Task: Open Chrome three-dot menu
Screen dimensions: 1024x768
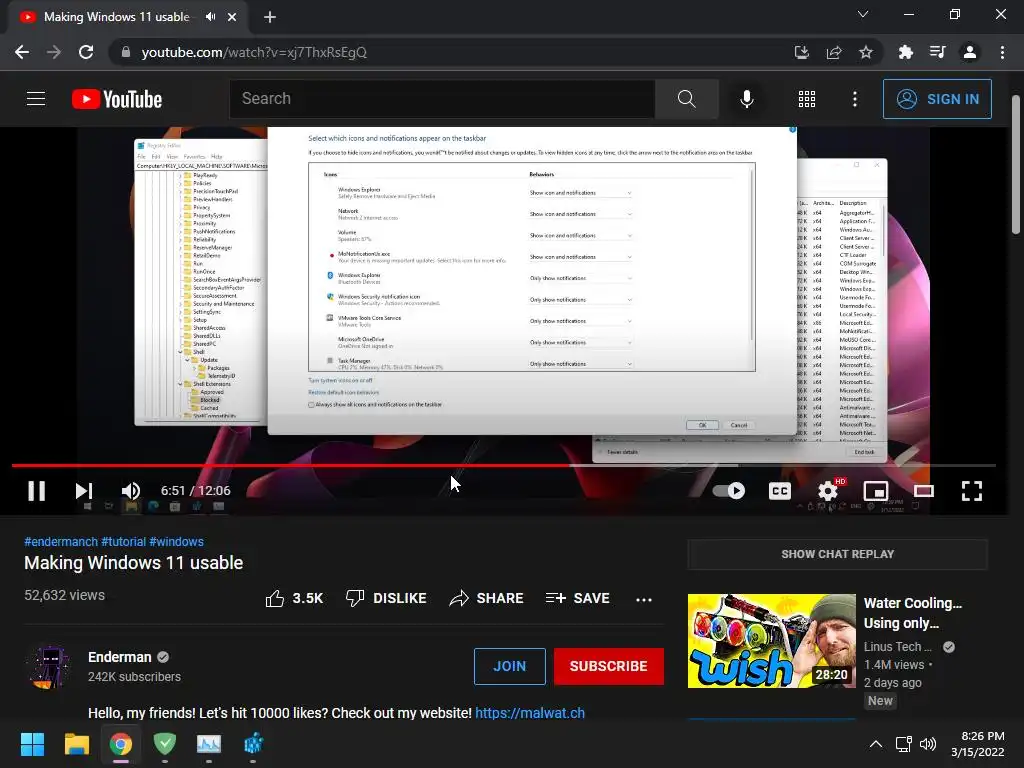Action: coord(1002,52)
